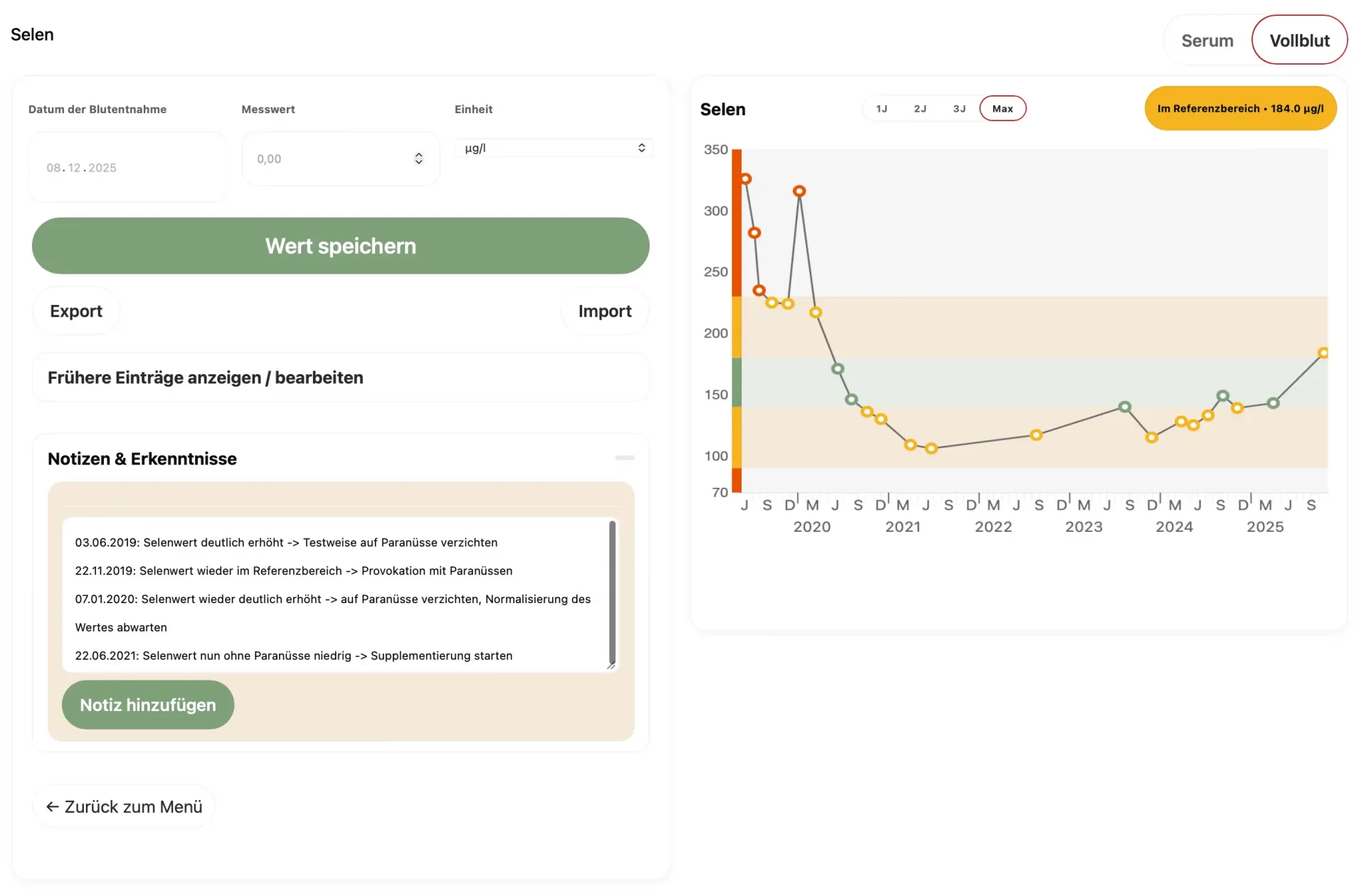Switch to Serum measurement type
Image resolution: width=1366 pixels, height=896 pixels.
point(1207,41)
